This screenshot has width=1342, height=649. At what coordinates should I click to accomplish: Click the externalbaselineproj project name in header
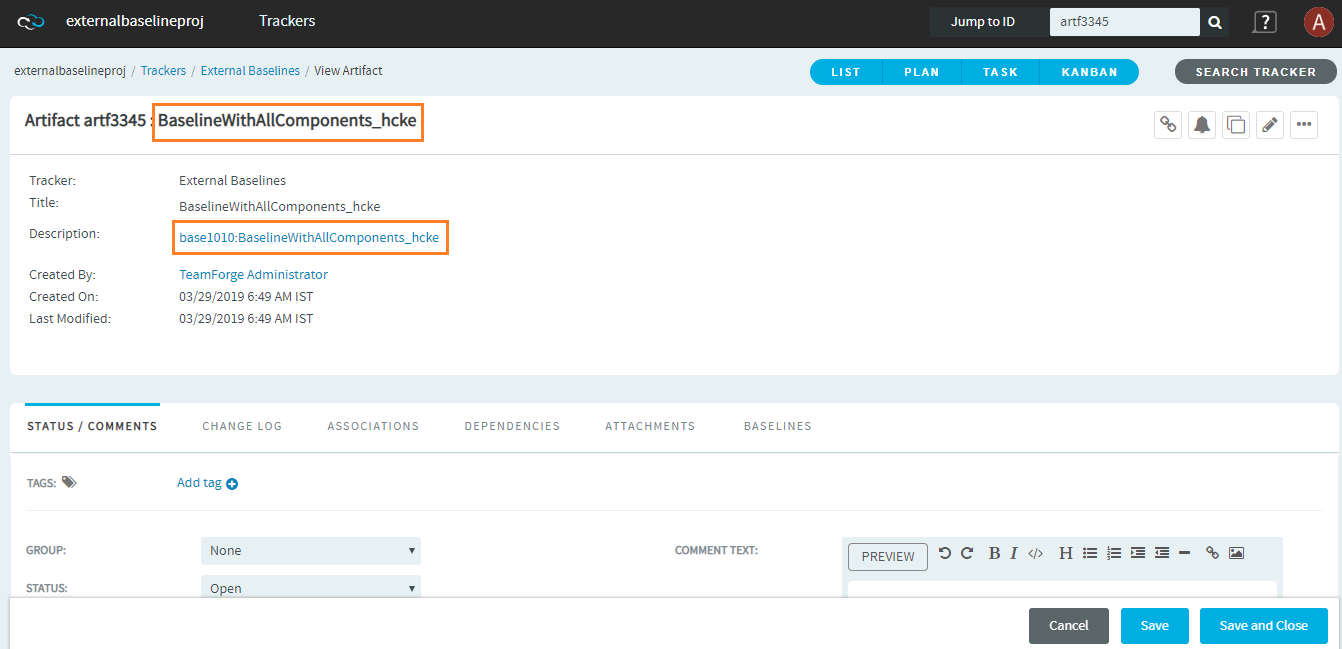tap(135, 21)
